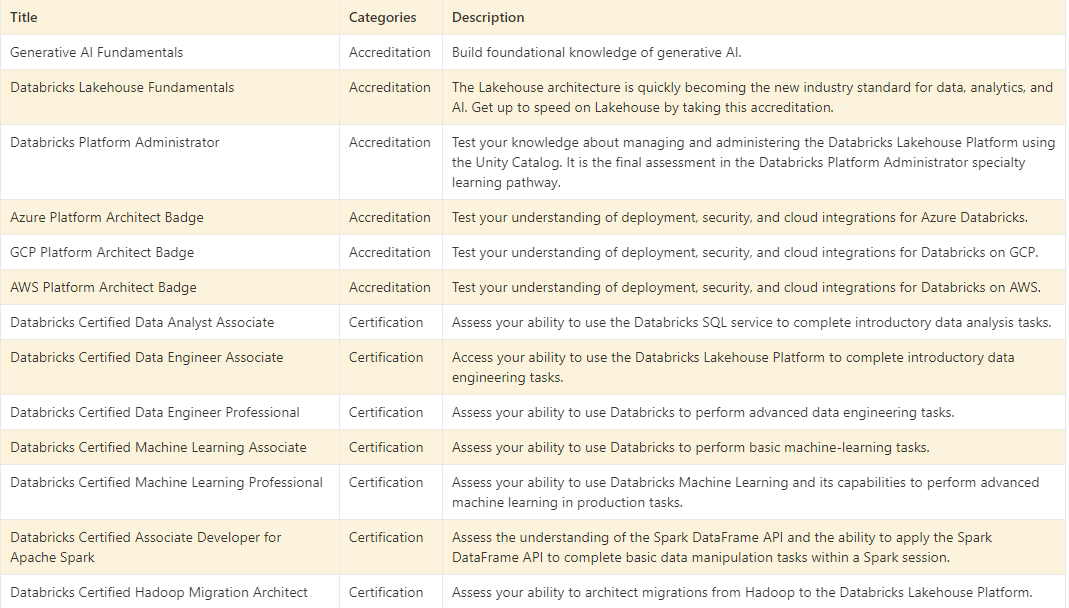Select Databricks Certified Data Engineer Associate title
This screenshot has width=1069, height=608.
click(147, 357)
